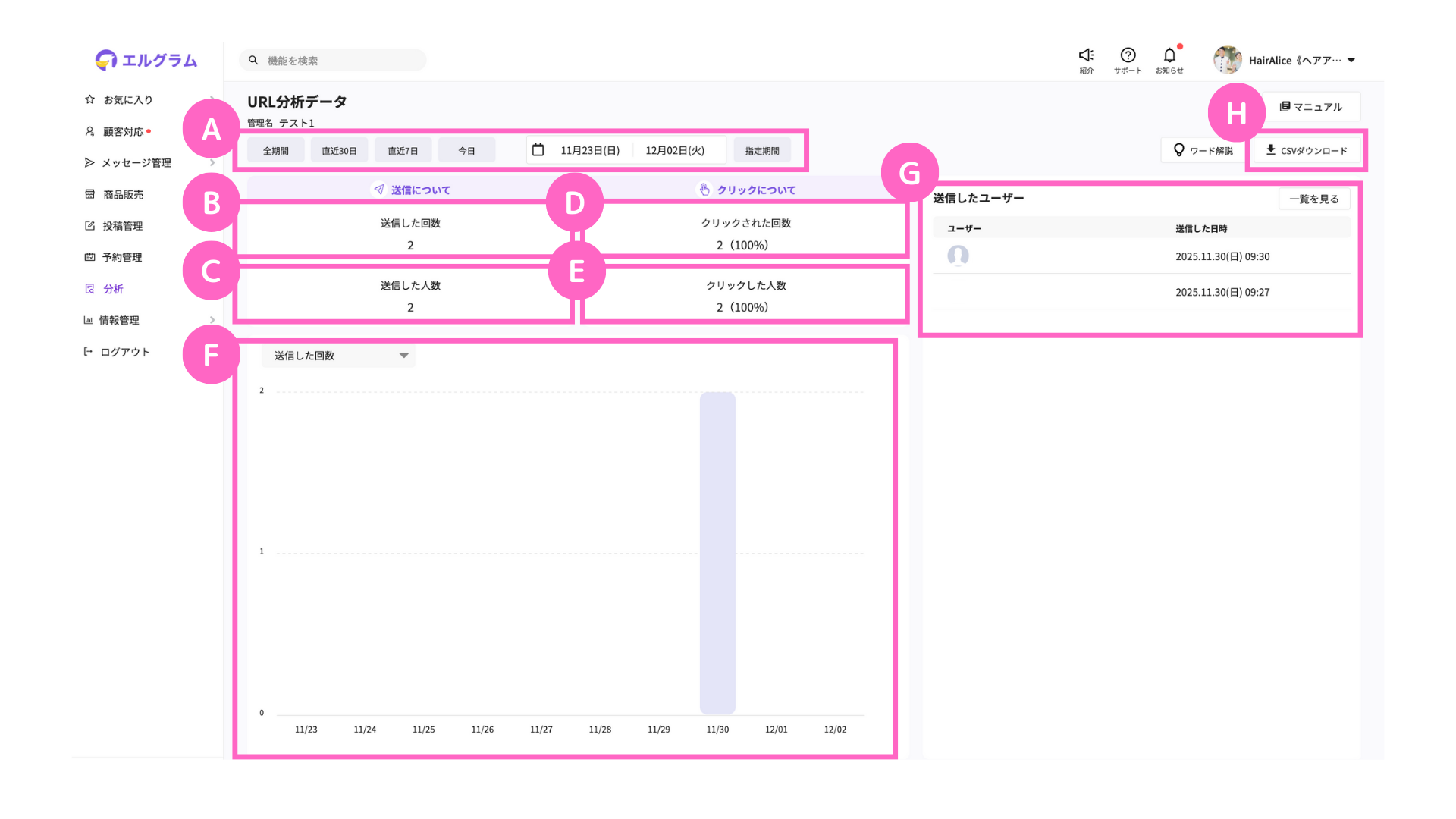Viewport: 1456px width, 819px height.
Task: Click the calendar icon beside the date range
Action: 538,150
